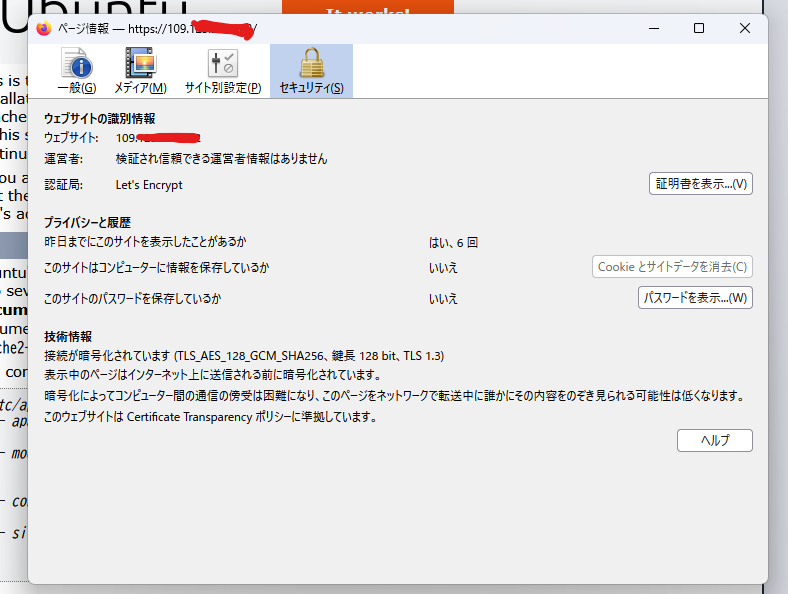Close the ページ情報 dialog
This screenshot has height=594, width=788.
point(745,29)
